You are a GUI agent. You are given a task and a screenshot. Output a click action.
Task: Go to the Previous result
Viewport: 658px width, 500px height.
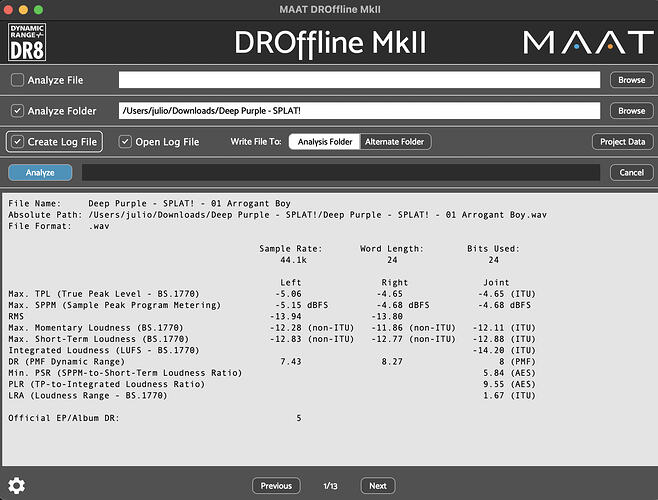tap(276, 486)
